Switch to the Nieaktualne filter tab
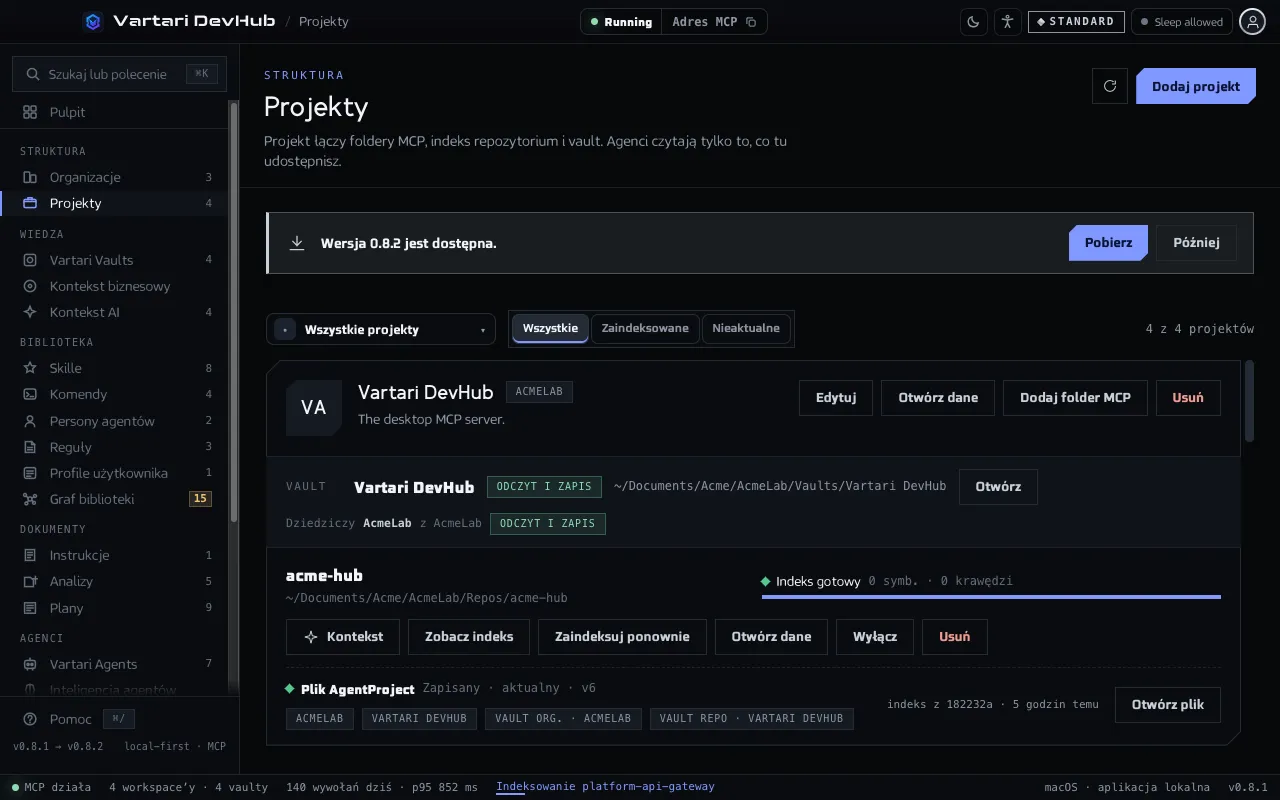The image size is (1280, 800). [x=746, y=328]
